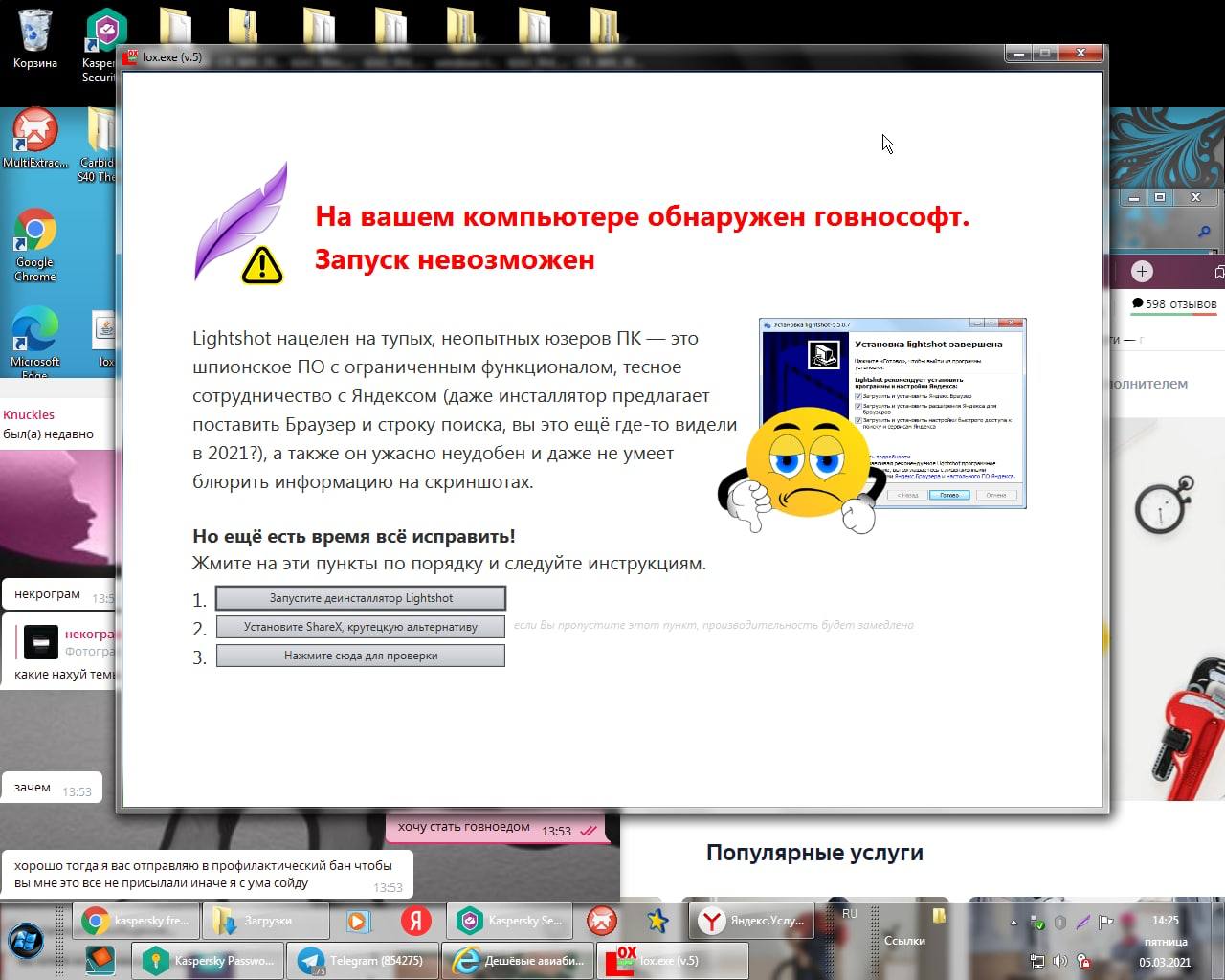This screenshot has width=1225, height=980.
Task: Select the Google Chrome desktop shortcut
Action: (x=35, y=245)
